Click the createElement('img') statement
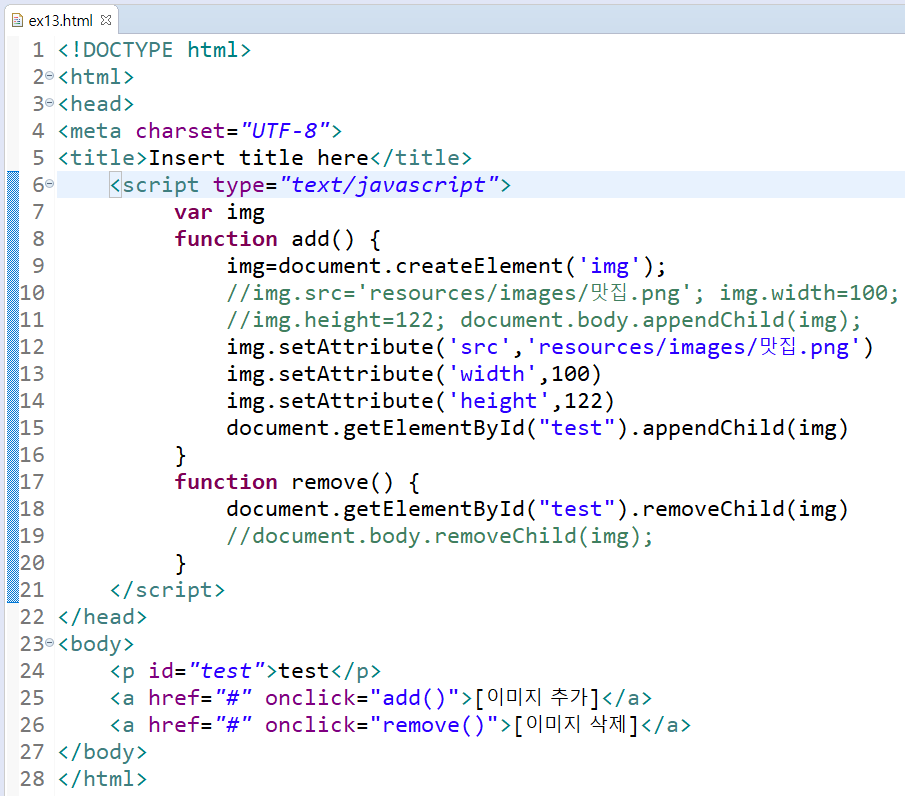The image size is (905, 796). (x=446, y=266)
